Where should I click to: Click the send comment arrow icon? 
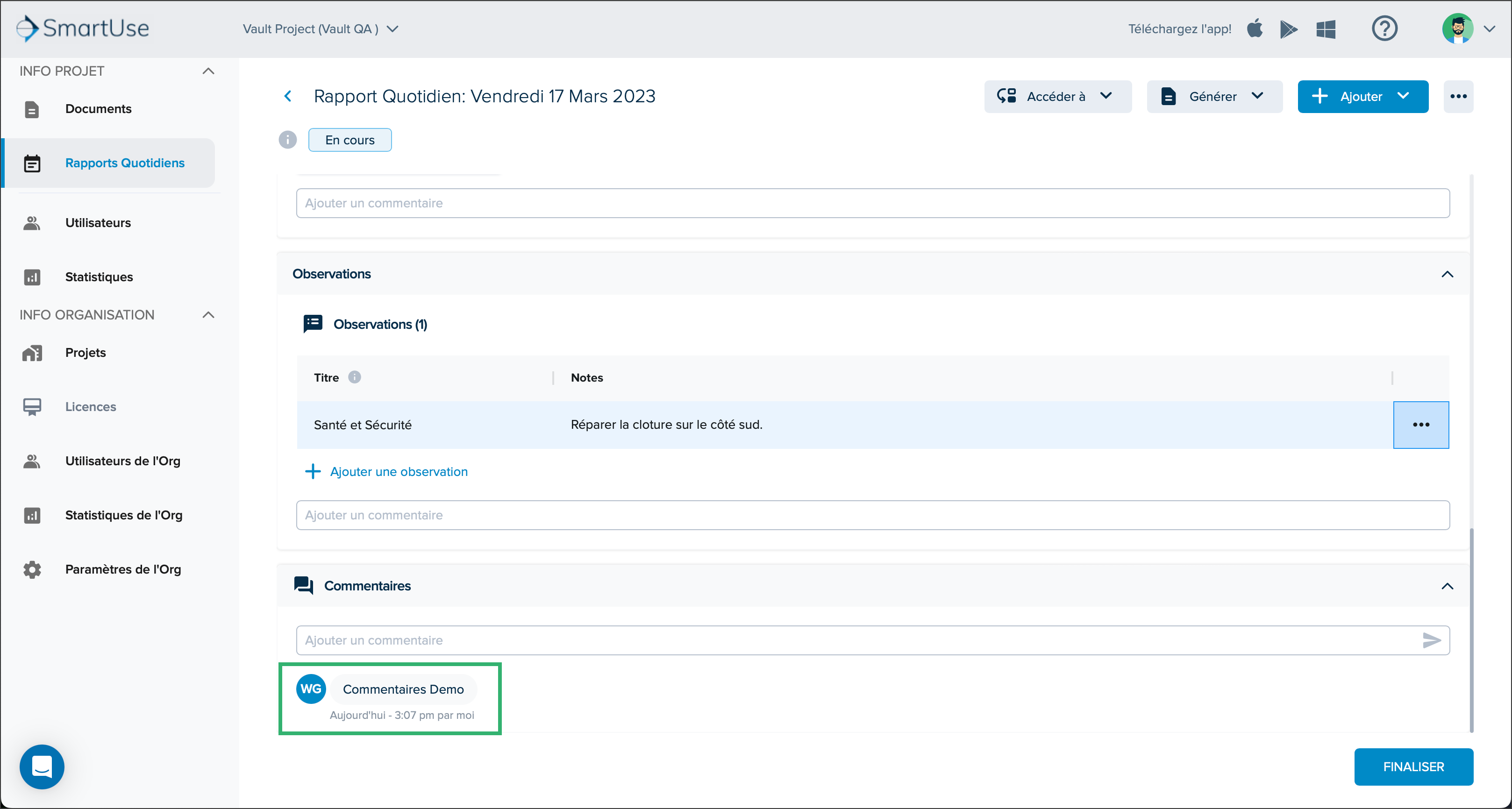[x=1432, y=640]
